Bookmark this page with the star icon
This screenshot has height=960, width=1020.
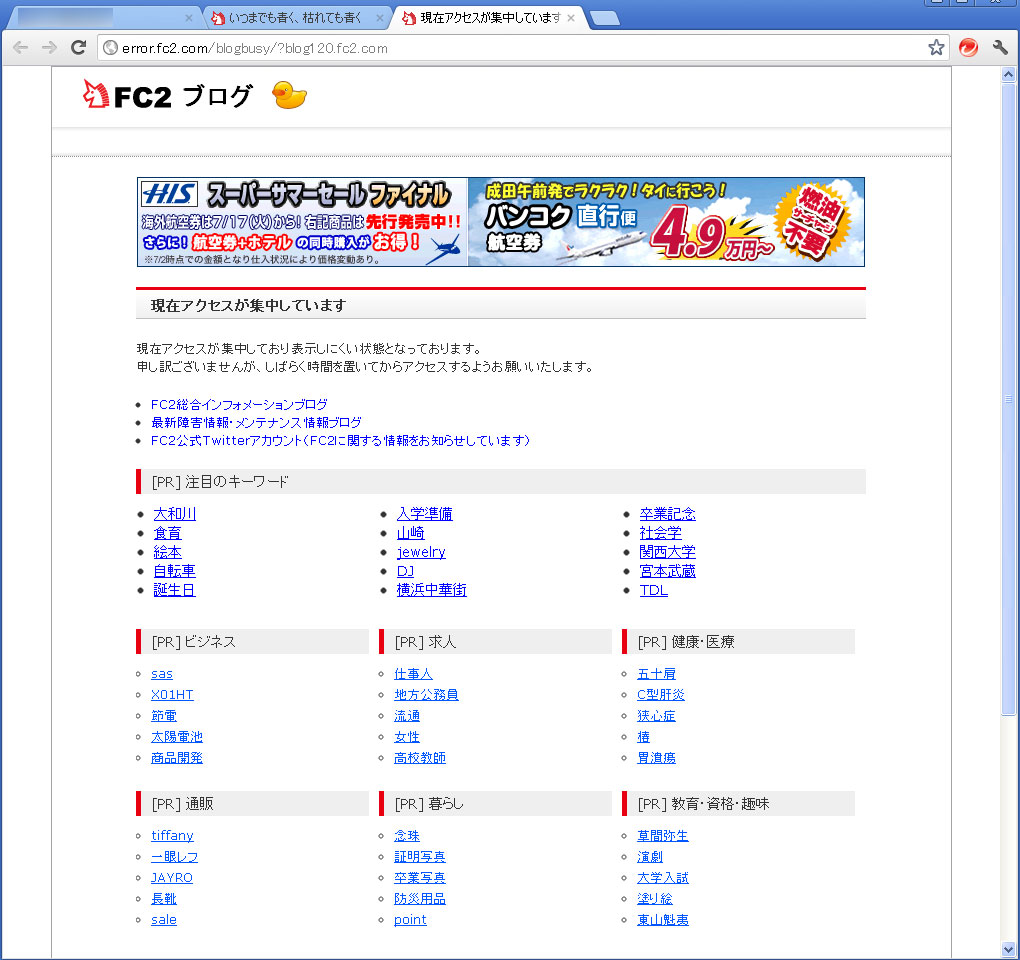[x=936, y=48]
